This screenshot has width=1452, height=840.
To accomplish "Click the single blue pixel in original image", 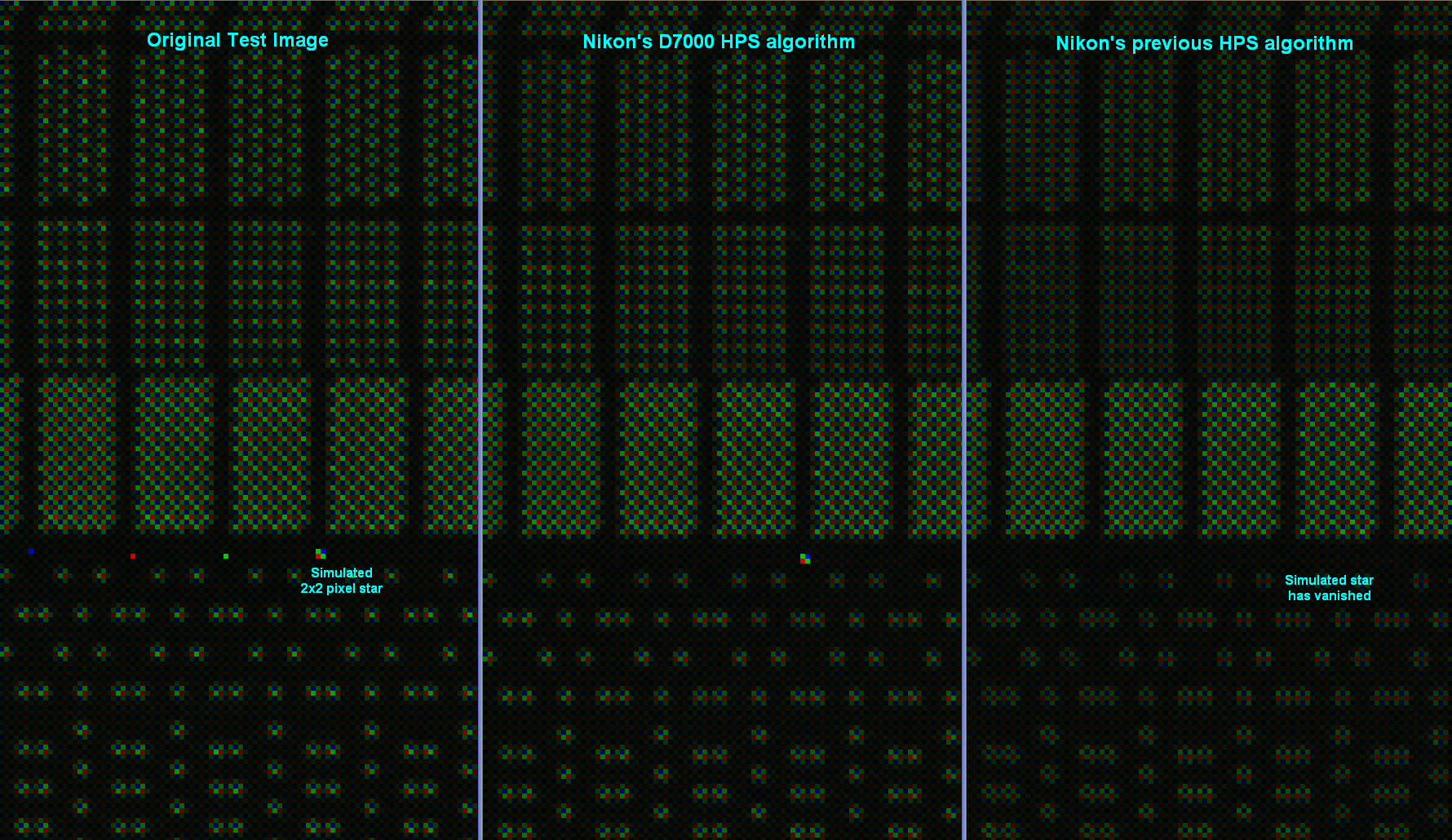I will pyautogui.click(x=31, y=552).
